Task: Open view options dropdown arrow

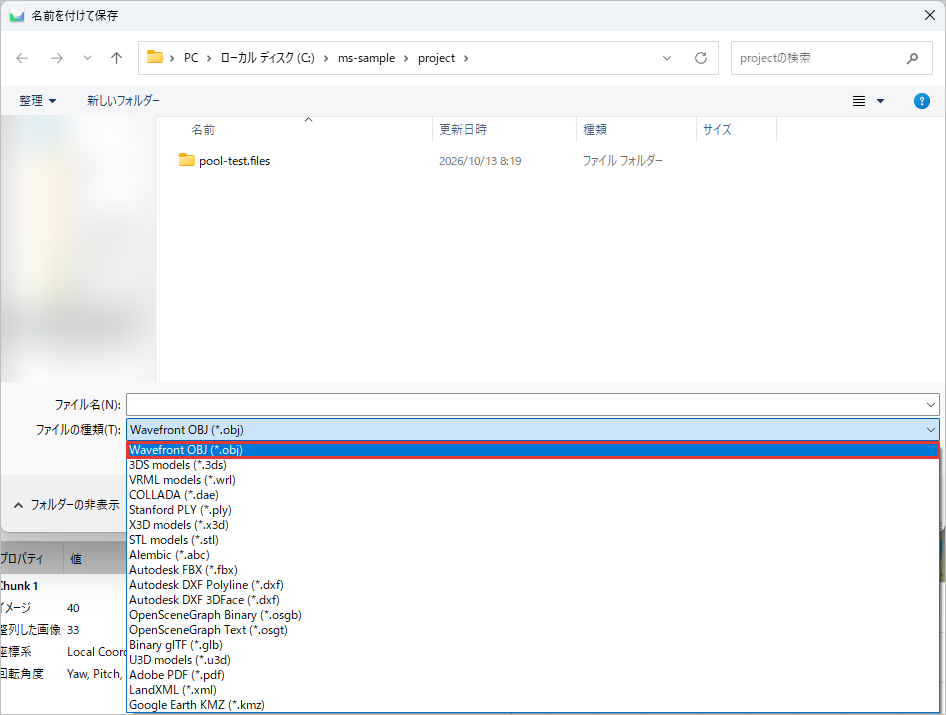Action: (x=880, y=101)
